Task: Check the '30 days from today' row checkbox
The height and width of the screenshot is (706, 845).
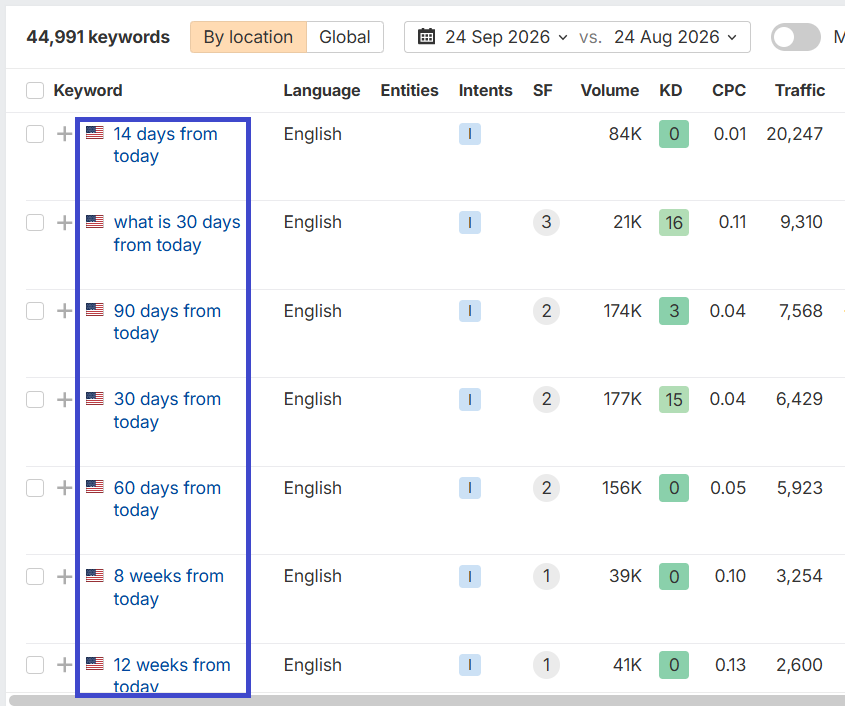Action: [35, 399]
